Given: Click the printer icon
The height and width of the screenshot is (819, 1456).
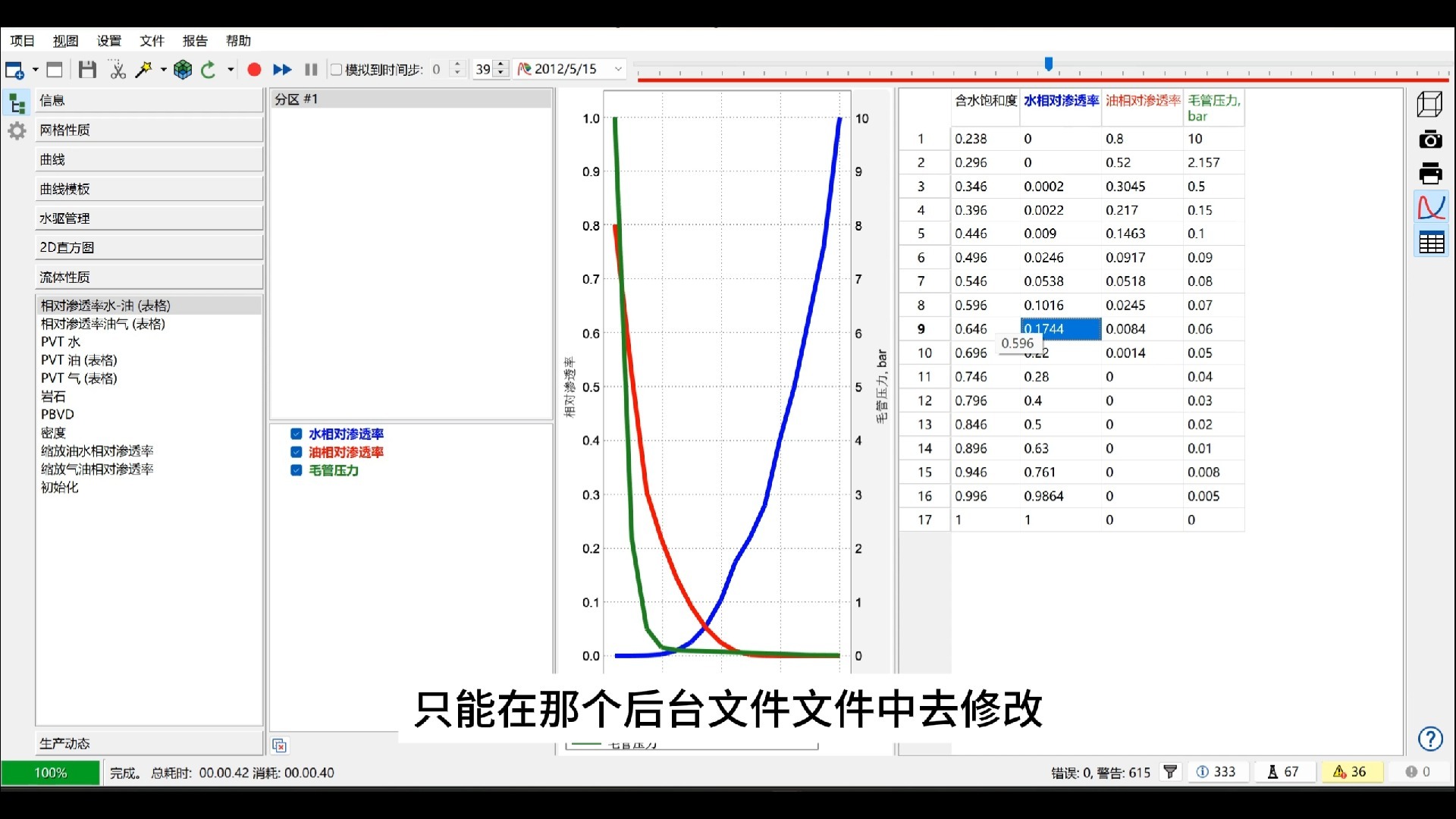Looking at the screenshot, I should click(x=1430, y=174).
